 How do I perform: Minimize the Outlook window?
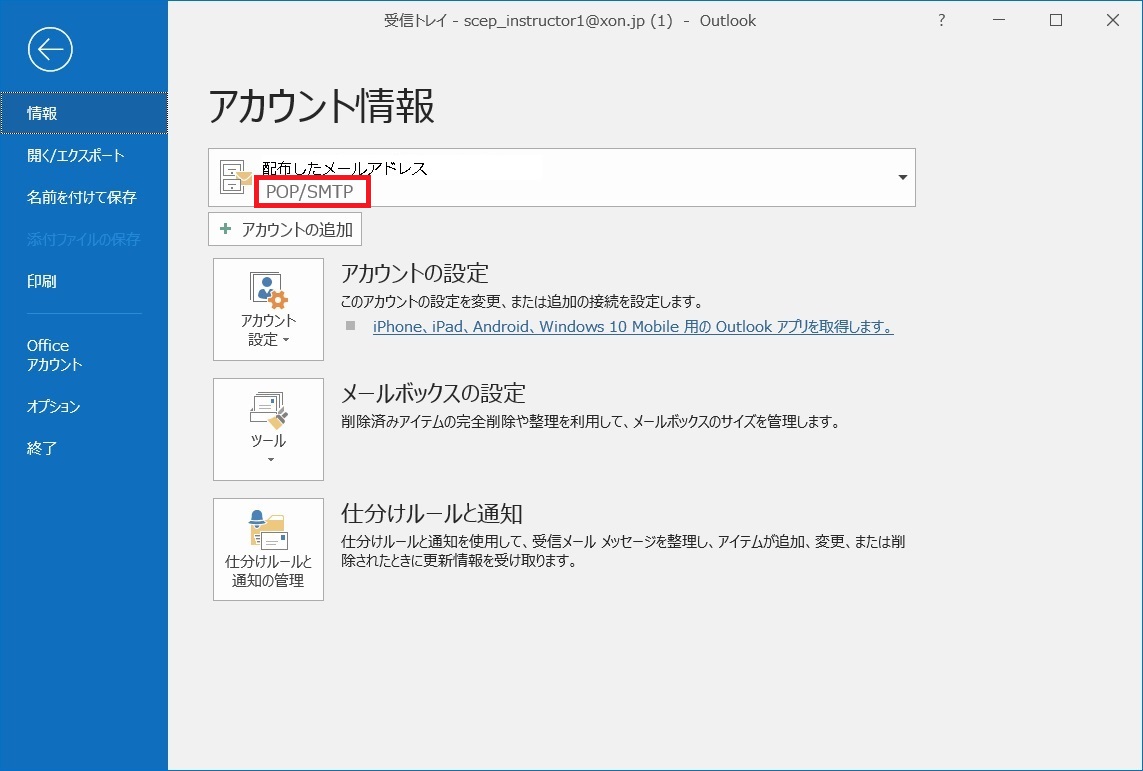999,20
